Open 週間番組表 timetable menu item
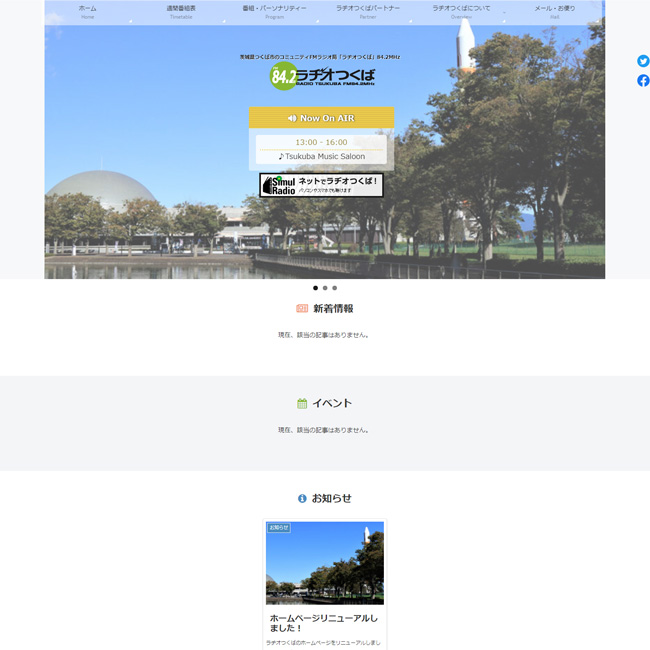The height and width of the screenshot is (650, 650). coord(181,11)
